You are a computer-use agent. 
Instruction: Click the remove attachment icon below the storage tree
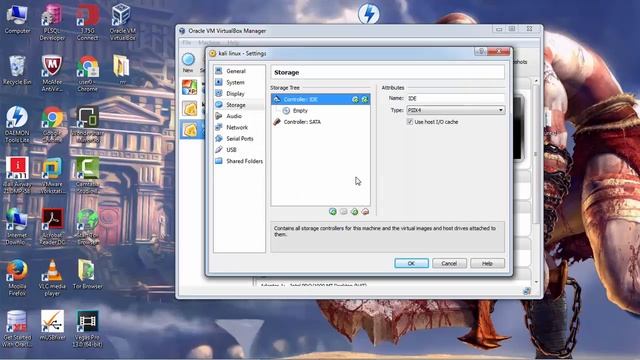tap(365, 211)
